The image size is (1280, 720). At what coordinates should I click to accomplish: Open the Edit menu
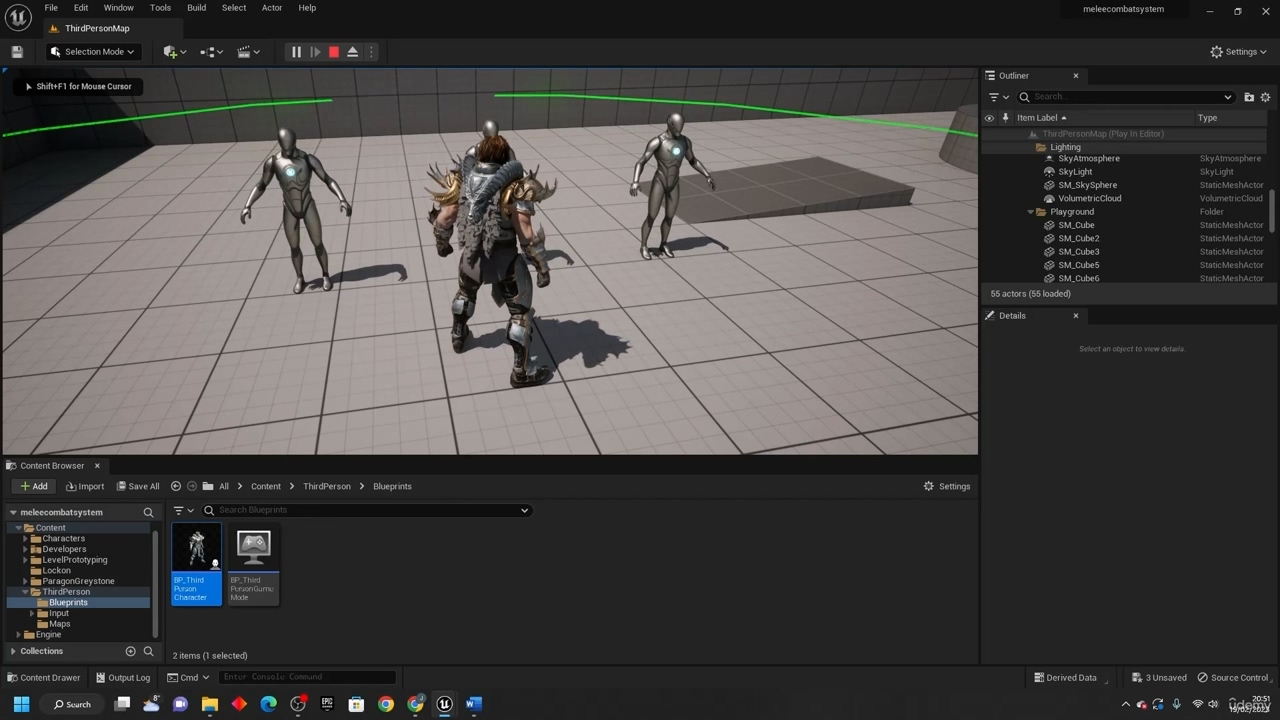(x=81, y=8)
